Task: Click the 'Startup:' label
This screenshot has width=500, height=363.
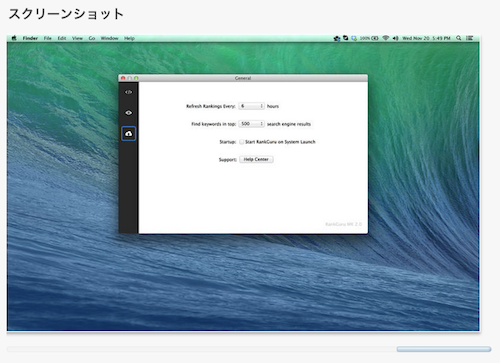Action: click(x=228, y=142)
